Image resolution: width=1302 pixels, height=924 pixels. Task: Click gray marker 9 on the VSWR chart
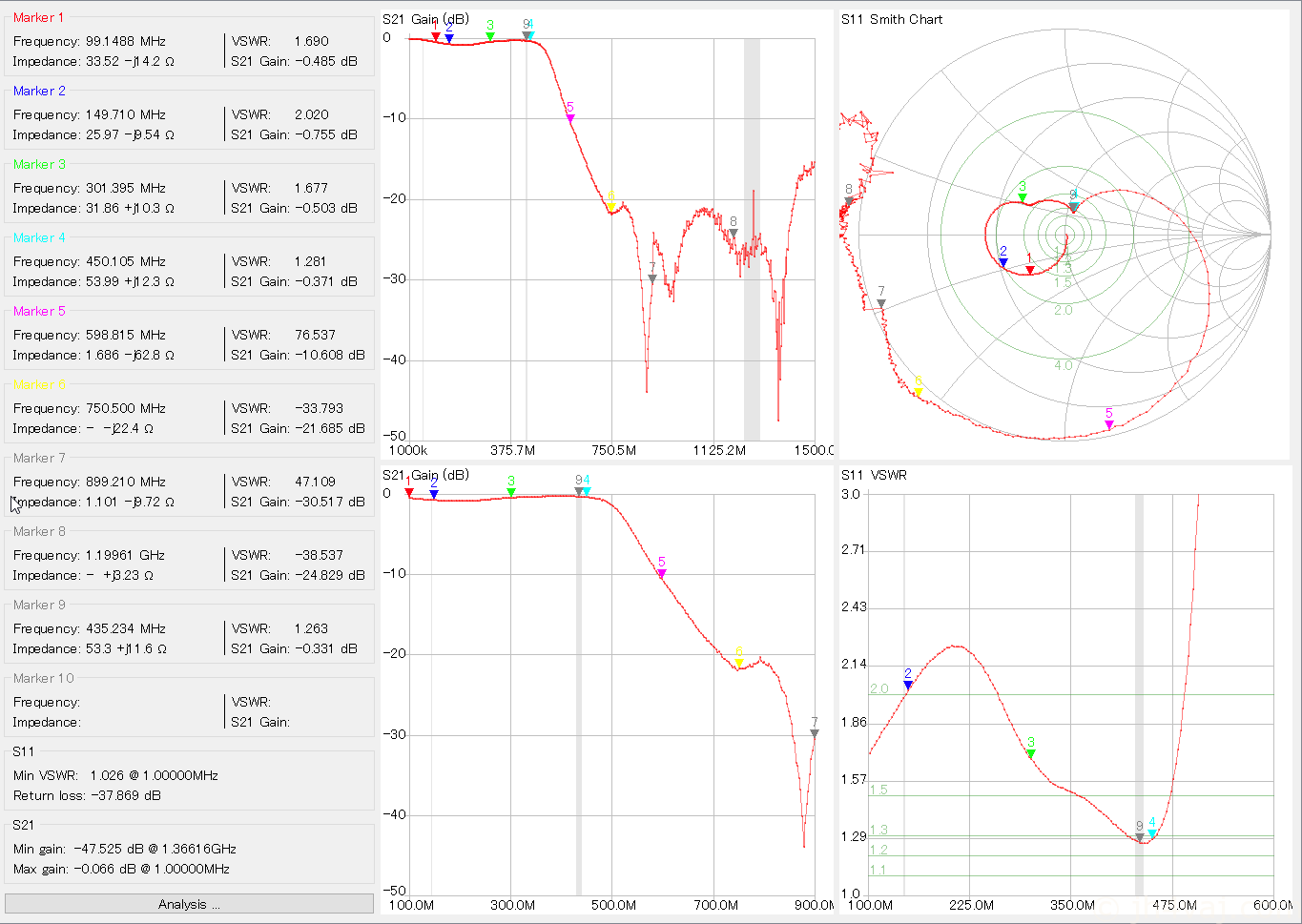coord(1139,837)
